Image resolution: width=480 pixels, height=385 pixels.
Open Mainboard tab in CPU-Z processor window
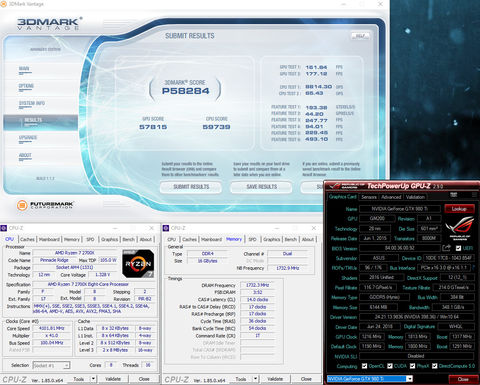(x=49, y=239)
